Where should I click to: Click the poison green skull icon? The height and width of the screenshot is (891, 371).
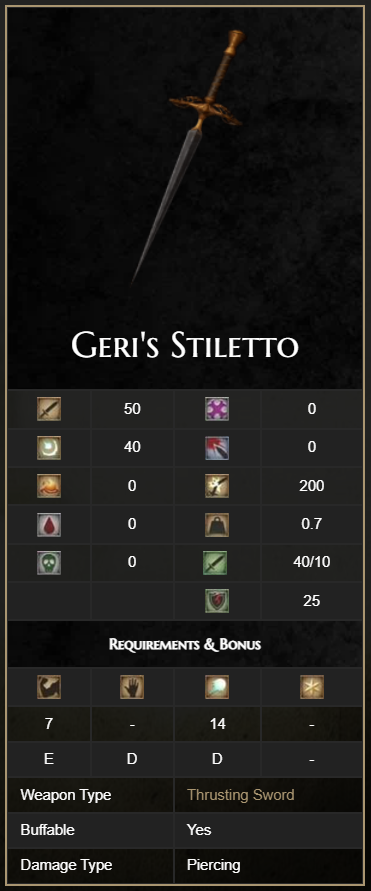[49, 563]
